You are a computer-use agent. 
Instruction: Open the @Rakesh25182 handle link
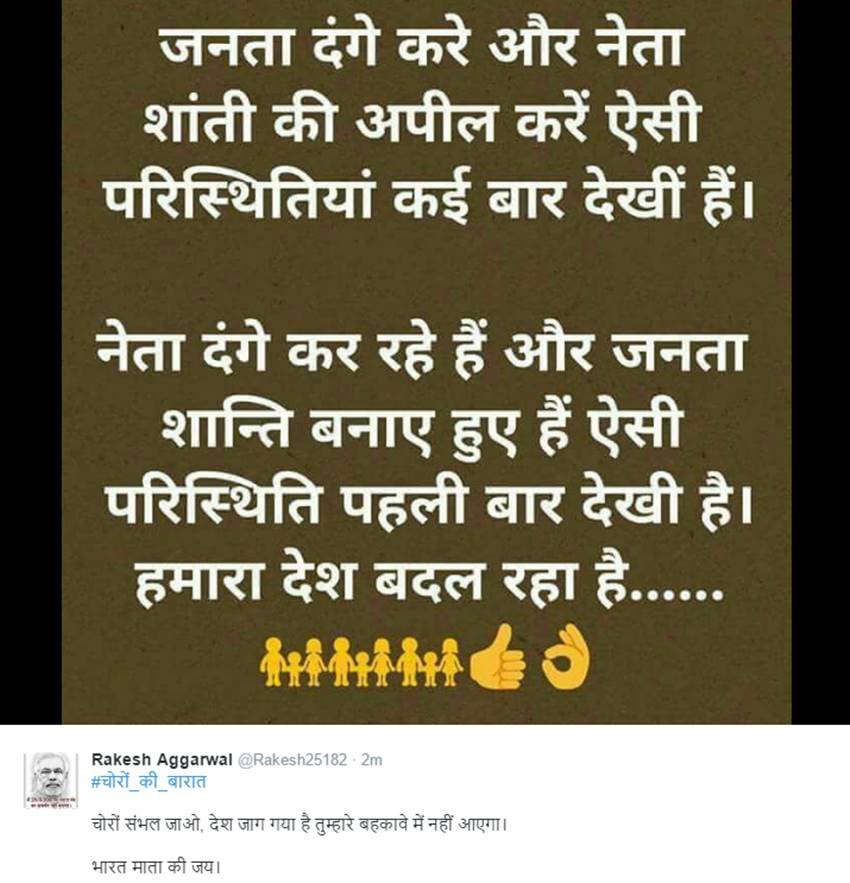tap(292, 760)
